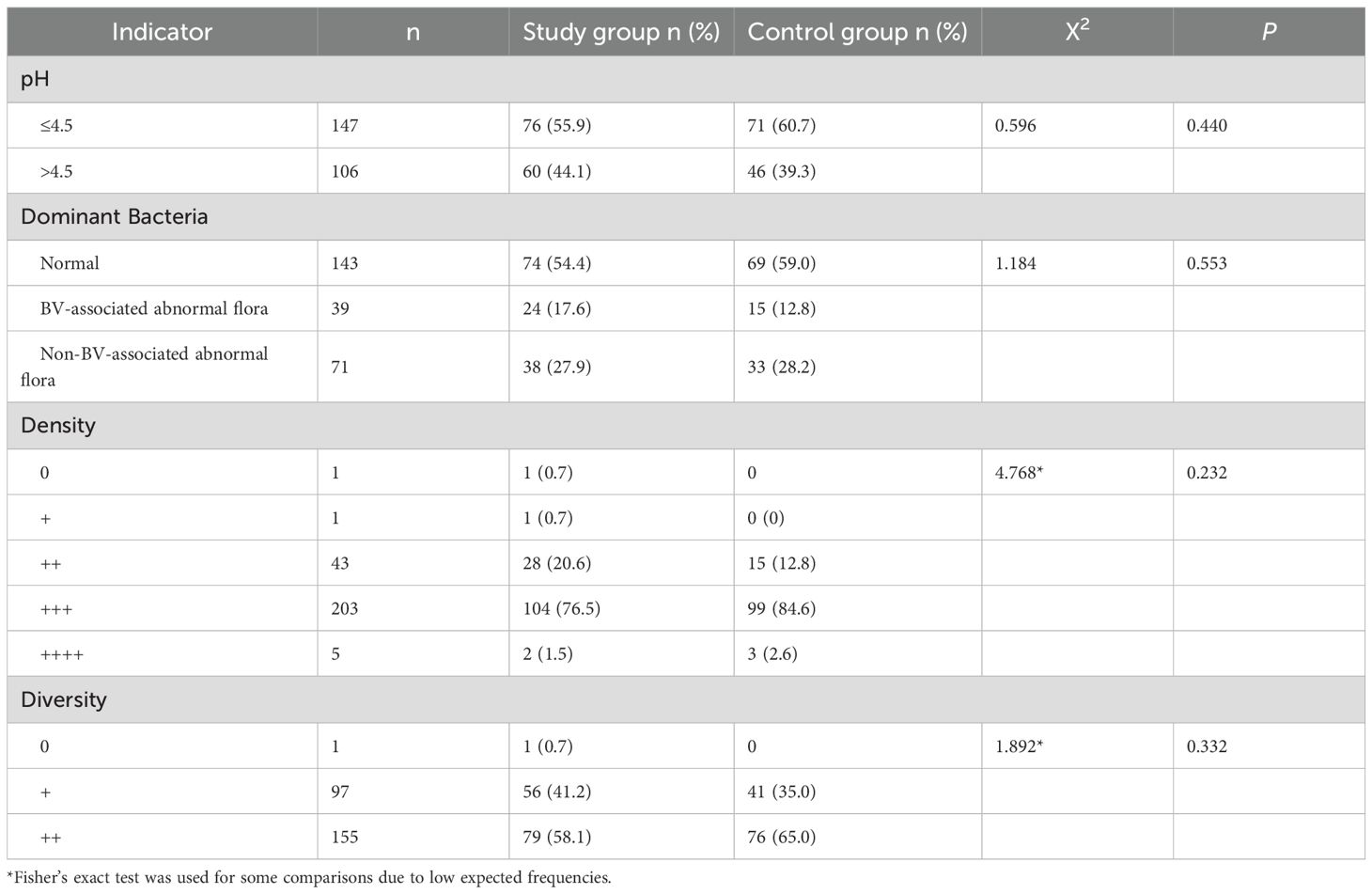Select the cell showing n of 155

click(345, 837)
